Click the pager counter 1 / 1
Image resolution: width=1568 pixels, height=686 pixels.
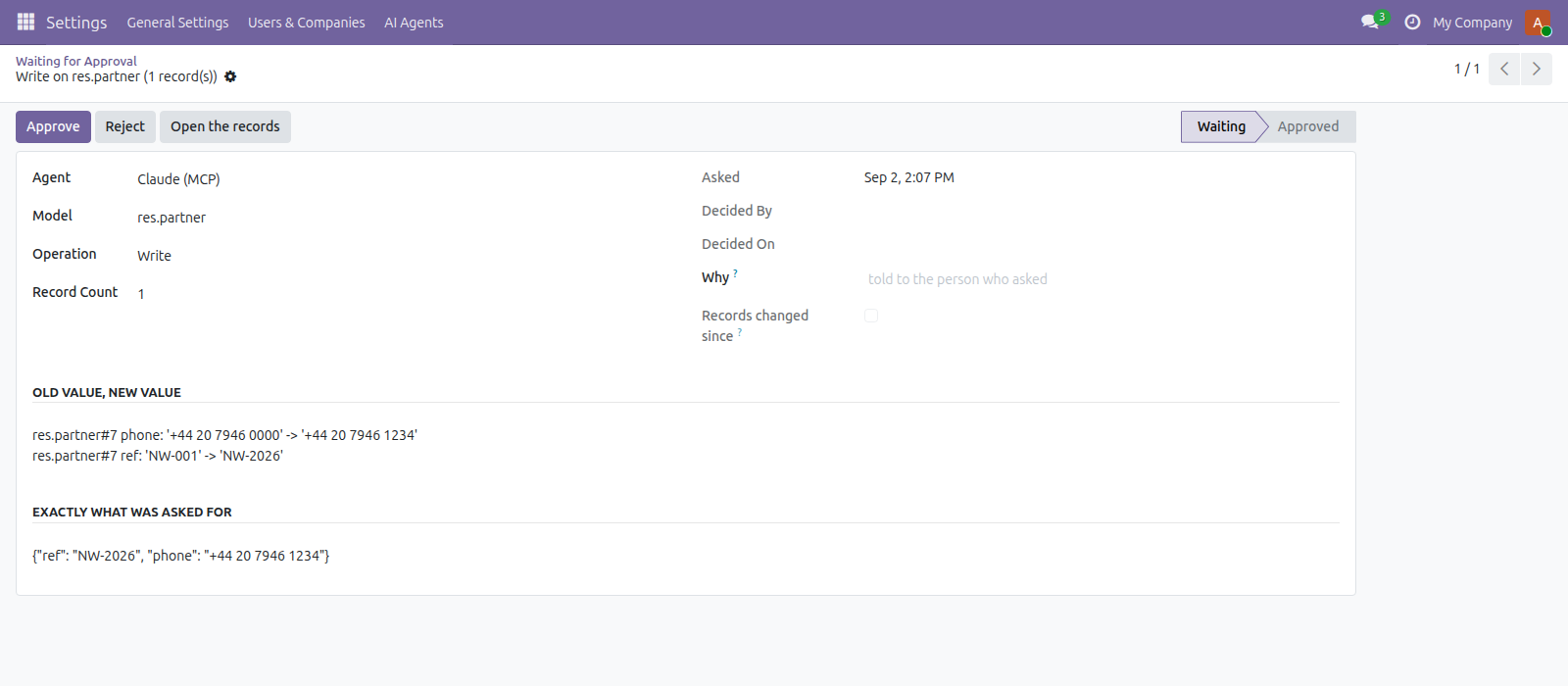pyautogui.click(x=1466, y=69)
